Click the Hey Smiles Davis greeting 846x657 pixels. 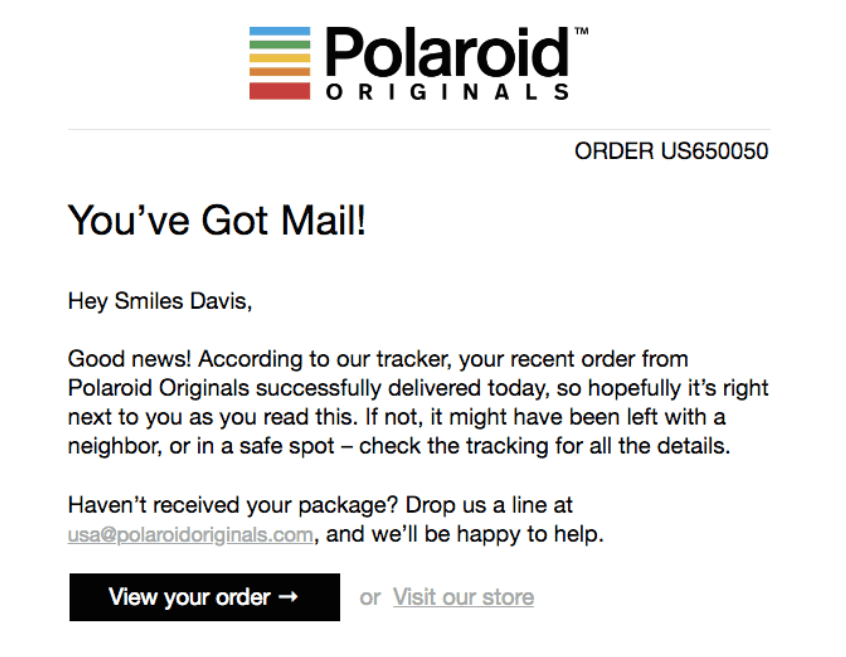(x=160, y=301)
